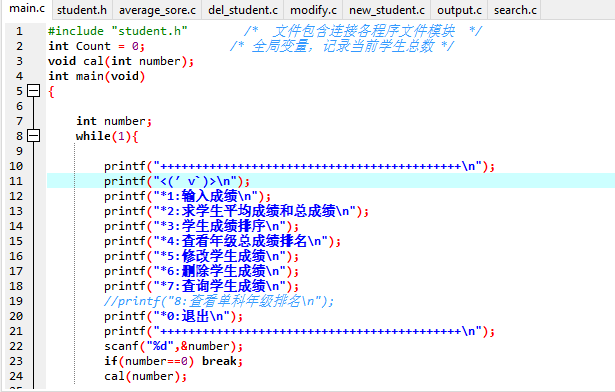Click on 'int Count = 0;' line
The image size is (615, 392).
click(x=96, y=46)
